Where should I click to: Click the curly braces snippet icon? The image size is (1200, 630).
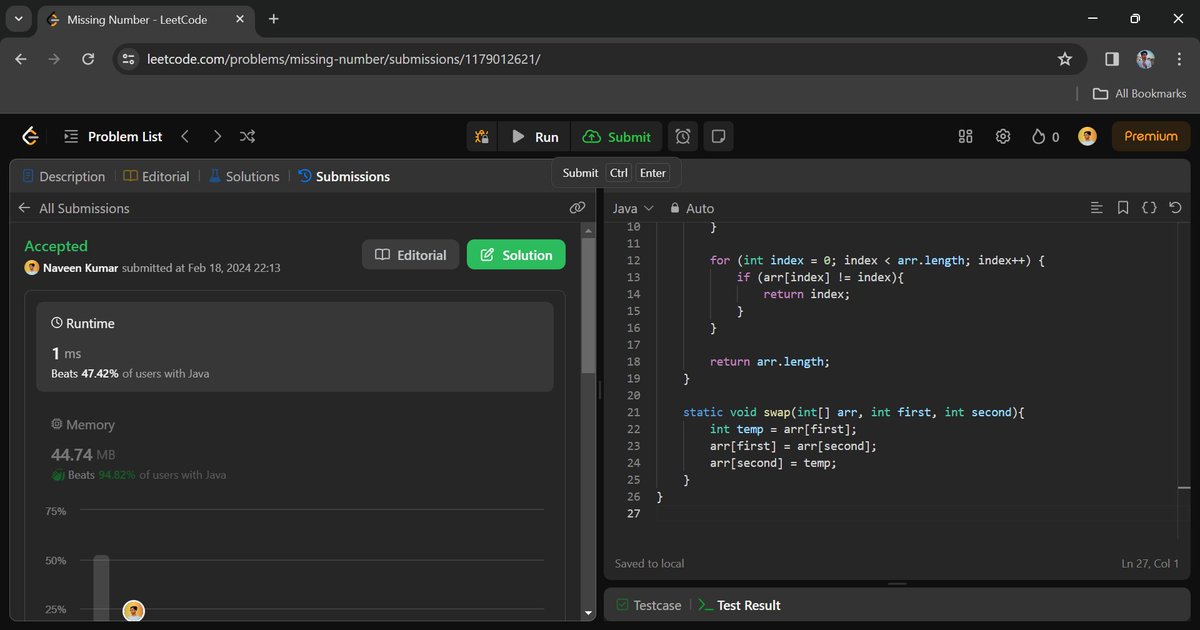1149,208
